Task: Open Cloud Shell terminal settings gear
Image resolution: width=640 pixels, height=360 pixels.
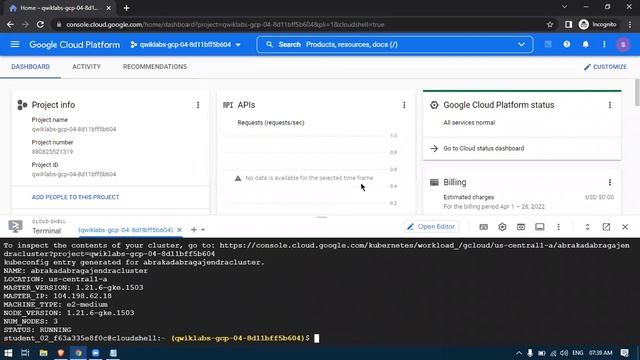Action: (x=502, y=227)
